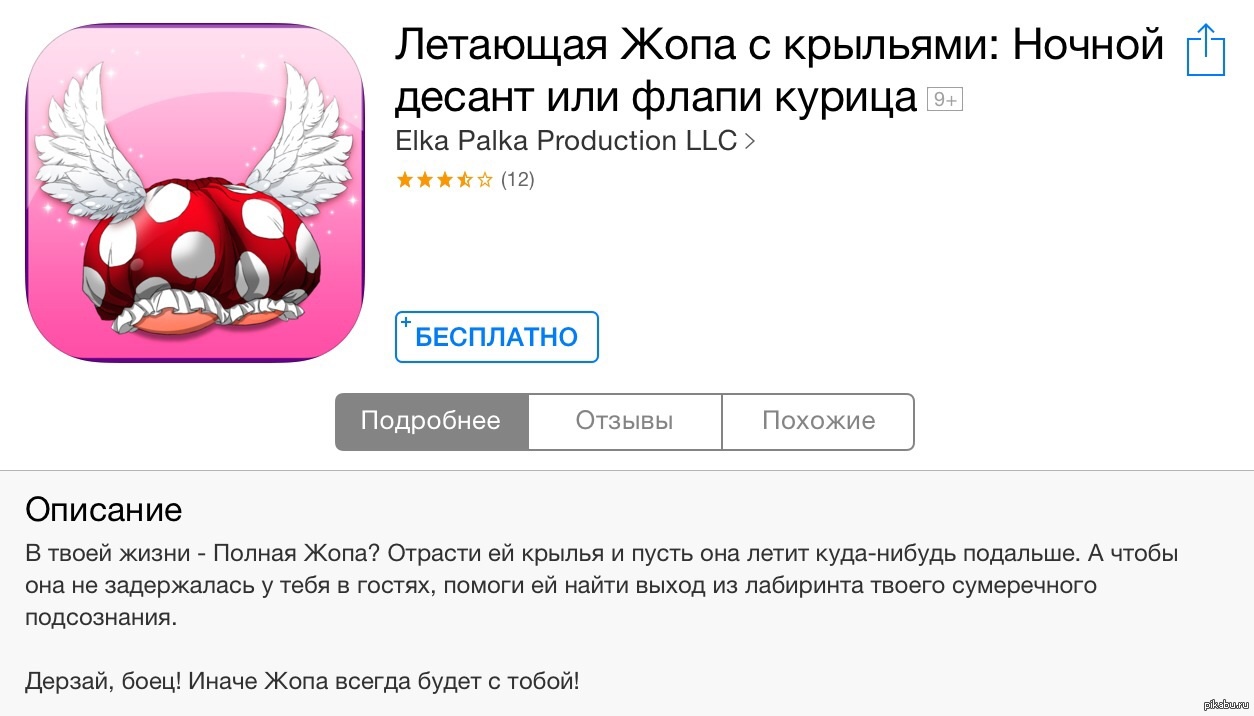Viewport: 1254px width, 716px height.
Task: Tap the share icon at top right
Action: point(1205,50)
